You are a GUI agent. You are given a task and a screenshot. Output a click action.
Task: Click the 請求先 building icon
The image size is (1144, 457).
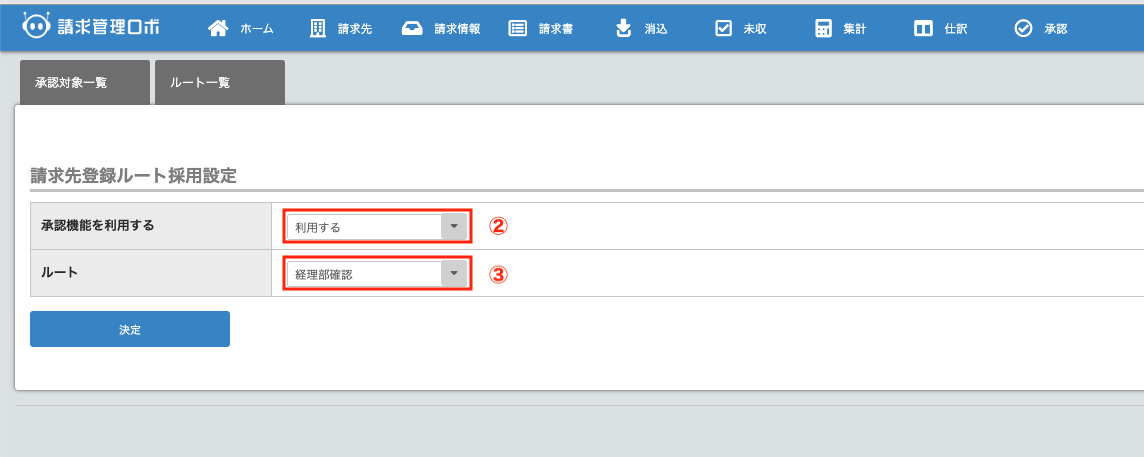coord(318,29)
